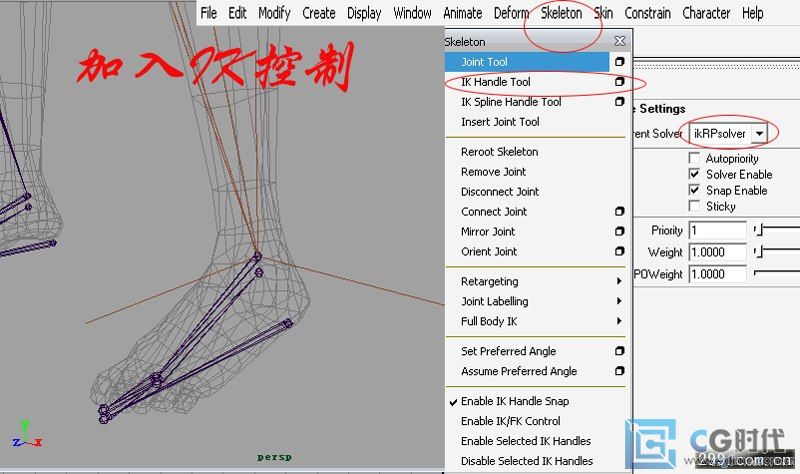Screen dimensions: 800x474
Task: Open Set Preferred Angle options box
Action: pyautogui.click(x=619, y=351)
